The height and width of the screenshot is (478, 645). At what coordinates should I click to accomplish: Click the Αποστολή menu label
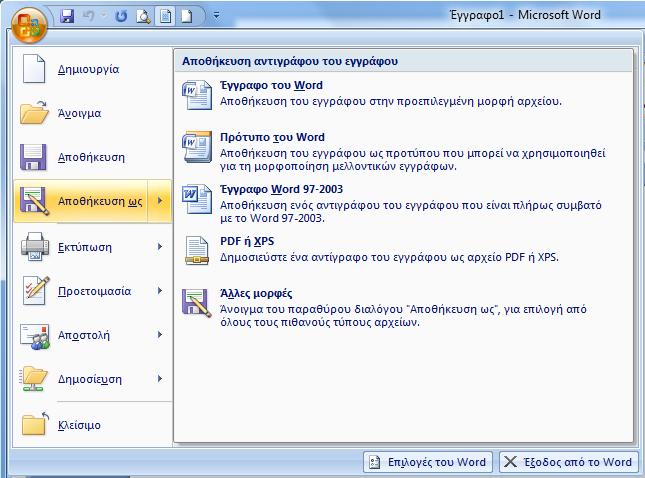pyautogui.click(x=84, y=335)
